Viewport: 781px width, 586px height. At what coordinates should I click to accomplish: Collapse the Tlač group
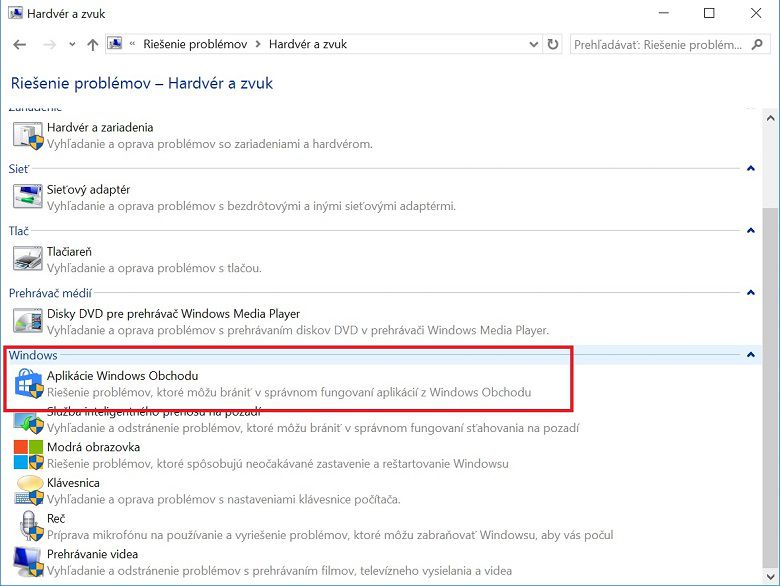pyautogui.click(x=751, y=231)
